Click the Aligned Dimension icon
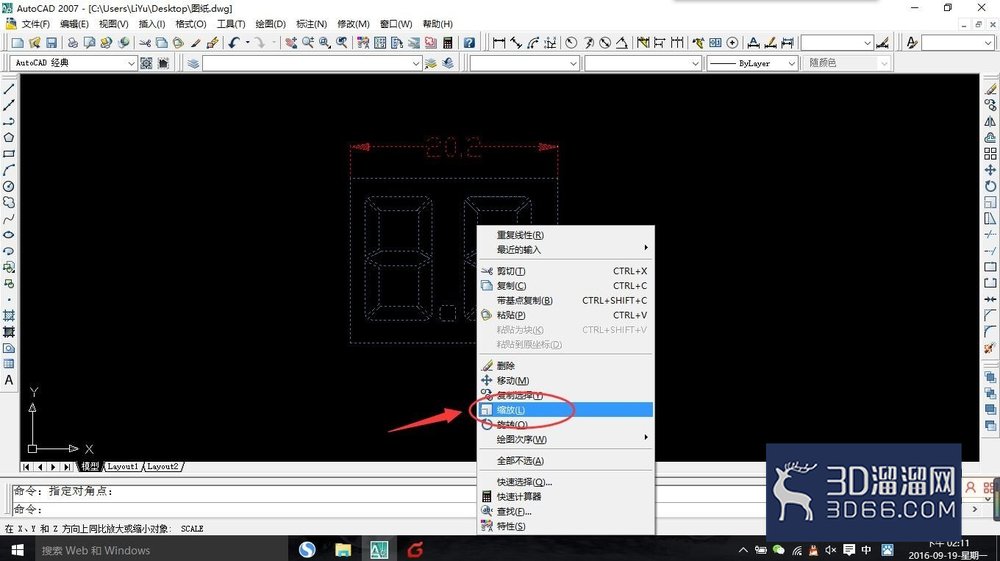This screenshot has width=1000, height=561. click(x=516, y=43)
